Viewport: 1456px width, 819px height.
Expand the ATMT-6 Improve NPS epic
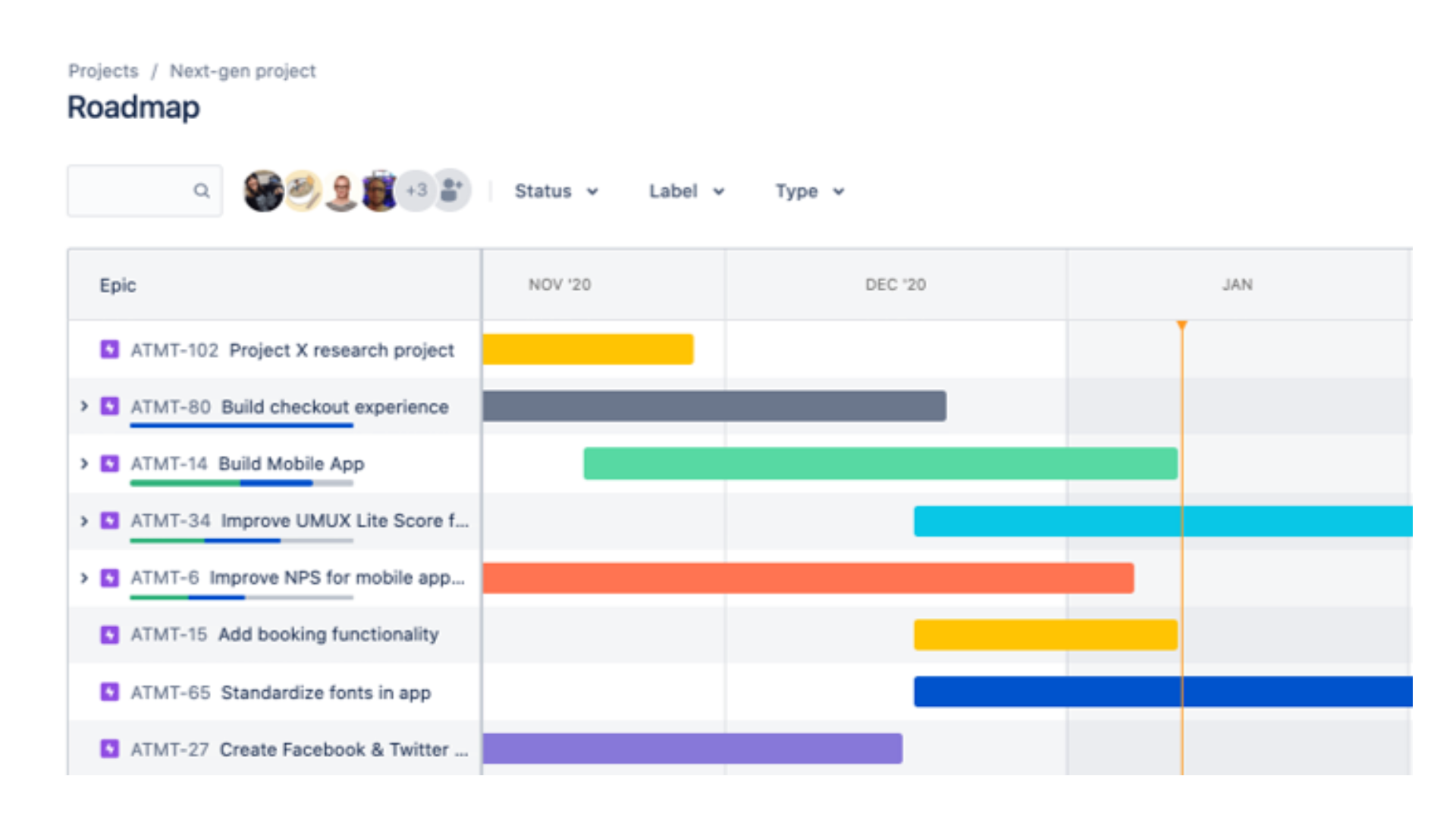pos(84,578)
